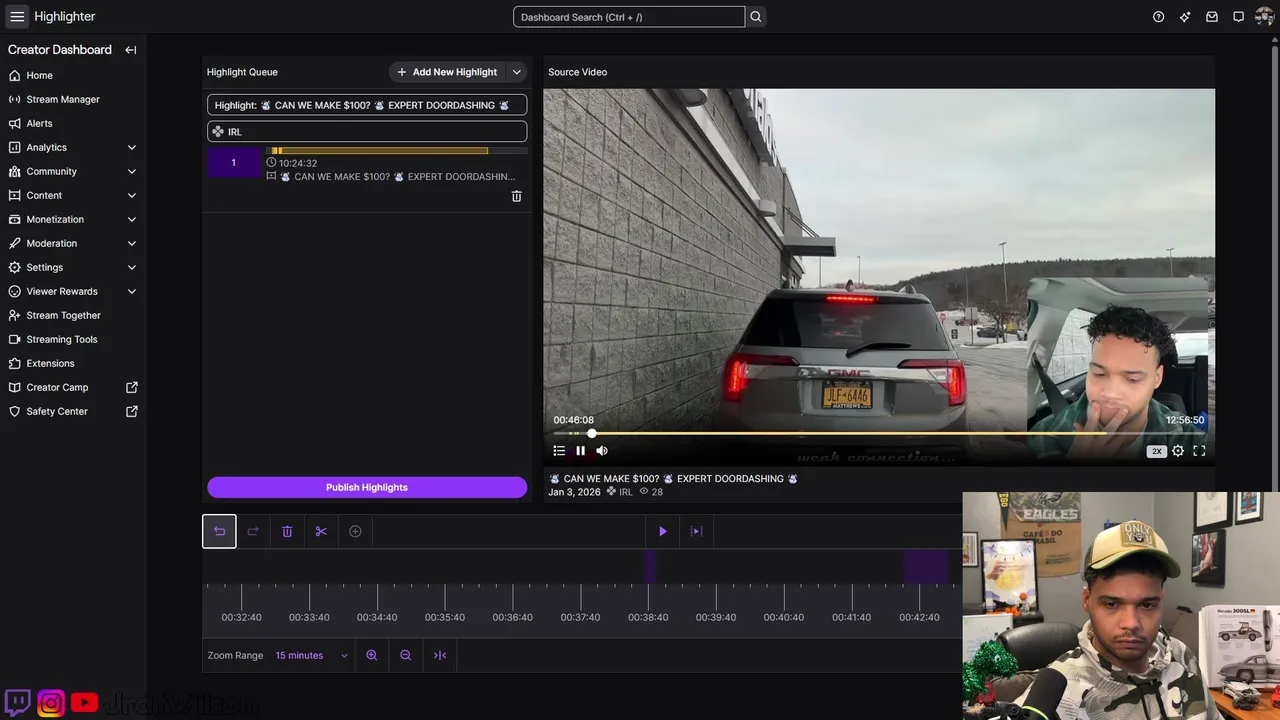
Task: Open Safety Center external link icon
Action: (x=132, y=411)
